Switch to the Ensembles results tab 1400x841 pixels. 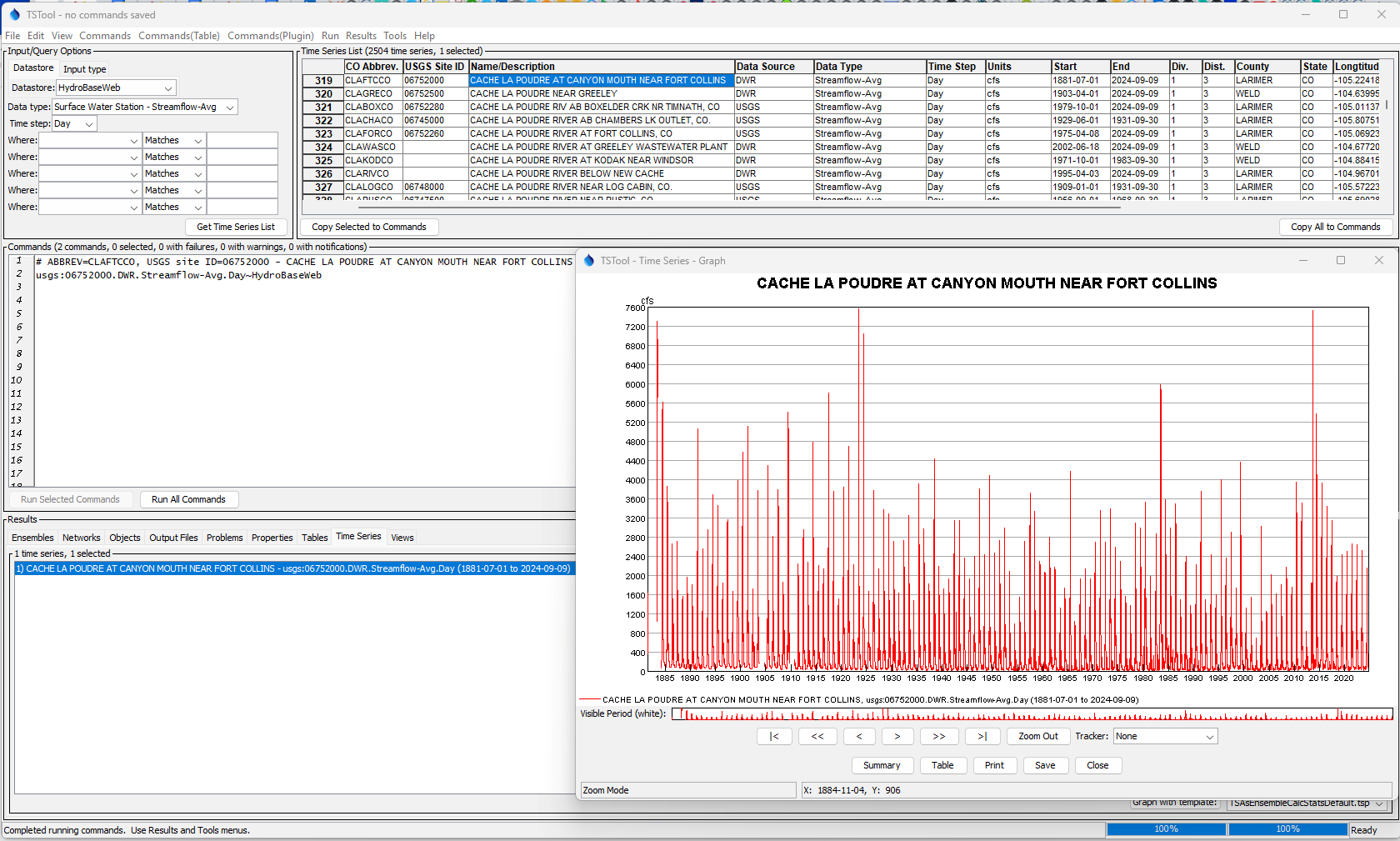click(32, 538)
